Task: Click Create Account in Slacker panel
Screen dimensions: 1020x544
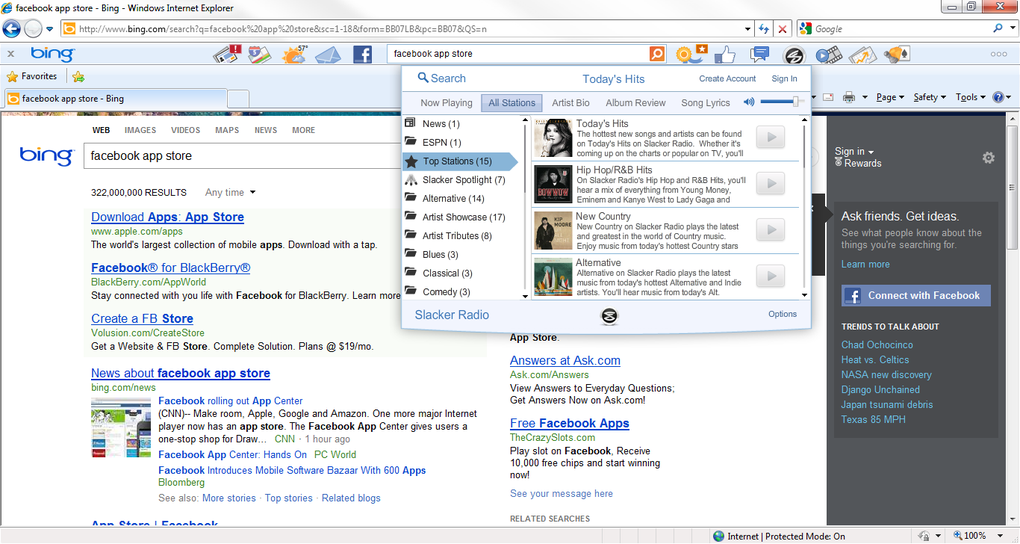Action: click(727, 79)
